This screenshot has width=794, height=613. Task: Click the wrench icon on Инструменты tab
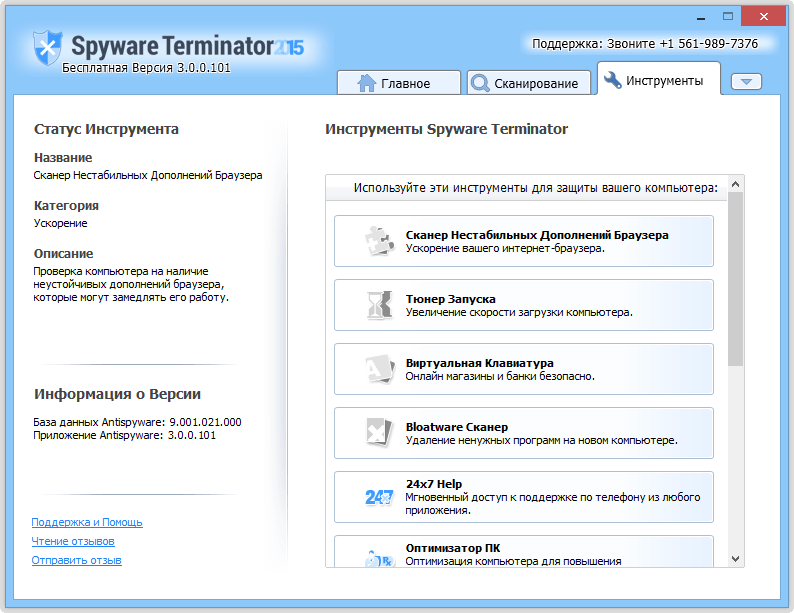[613, 80]
